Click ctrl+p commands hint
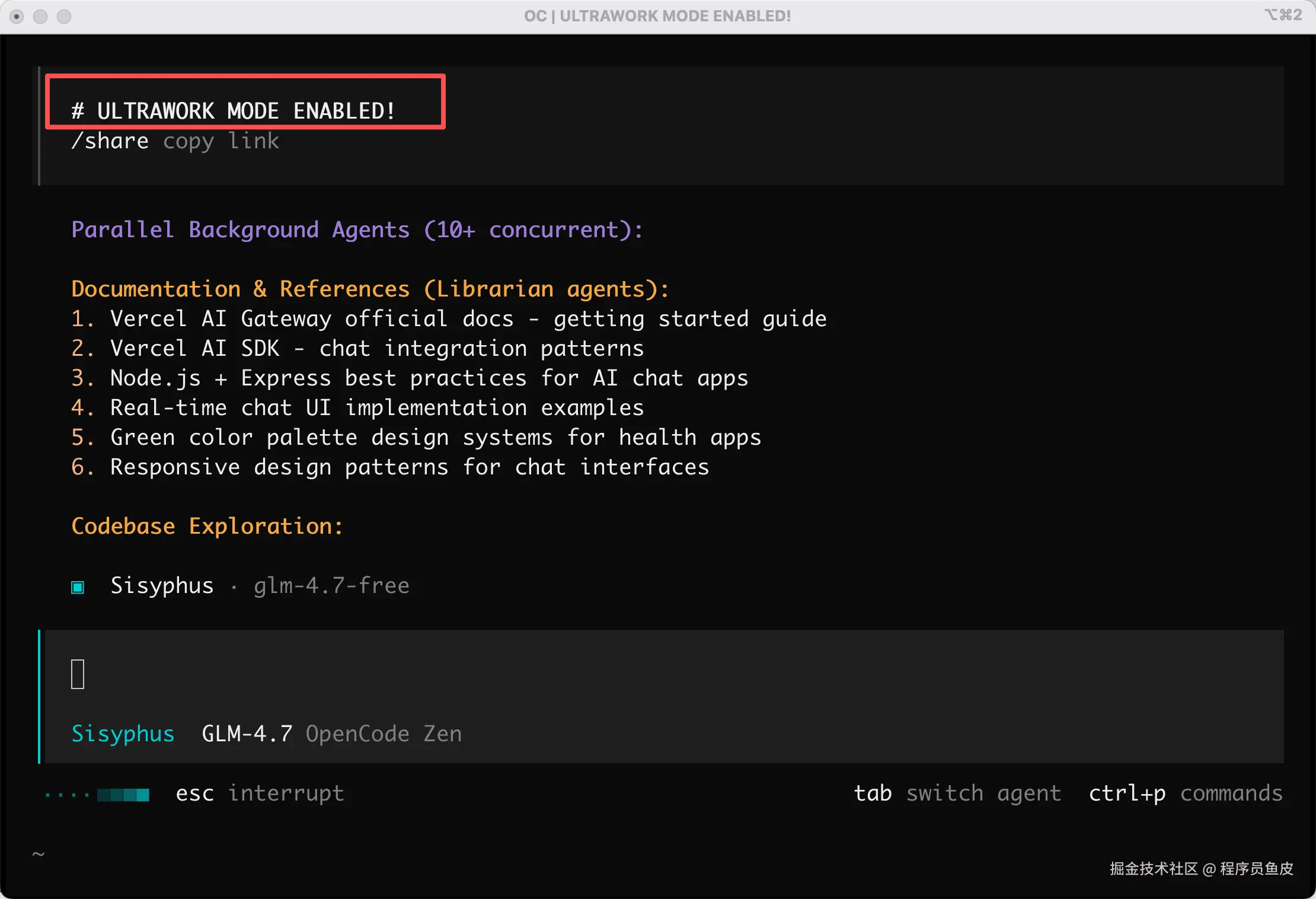The image size is (1316, 899). 1186,793
